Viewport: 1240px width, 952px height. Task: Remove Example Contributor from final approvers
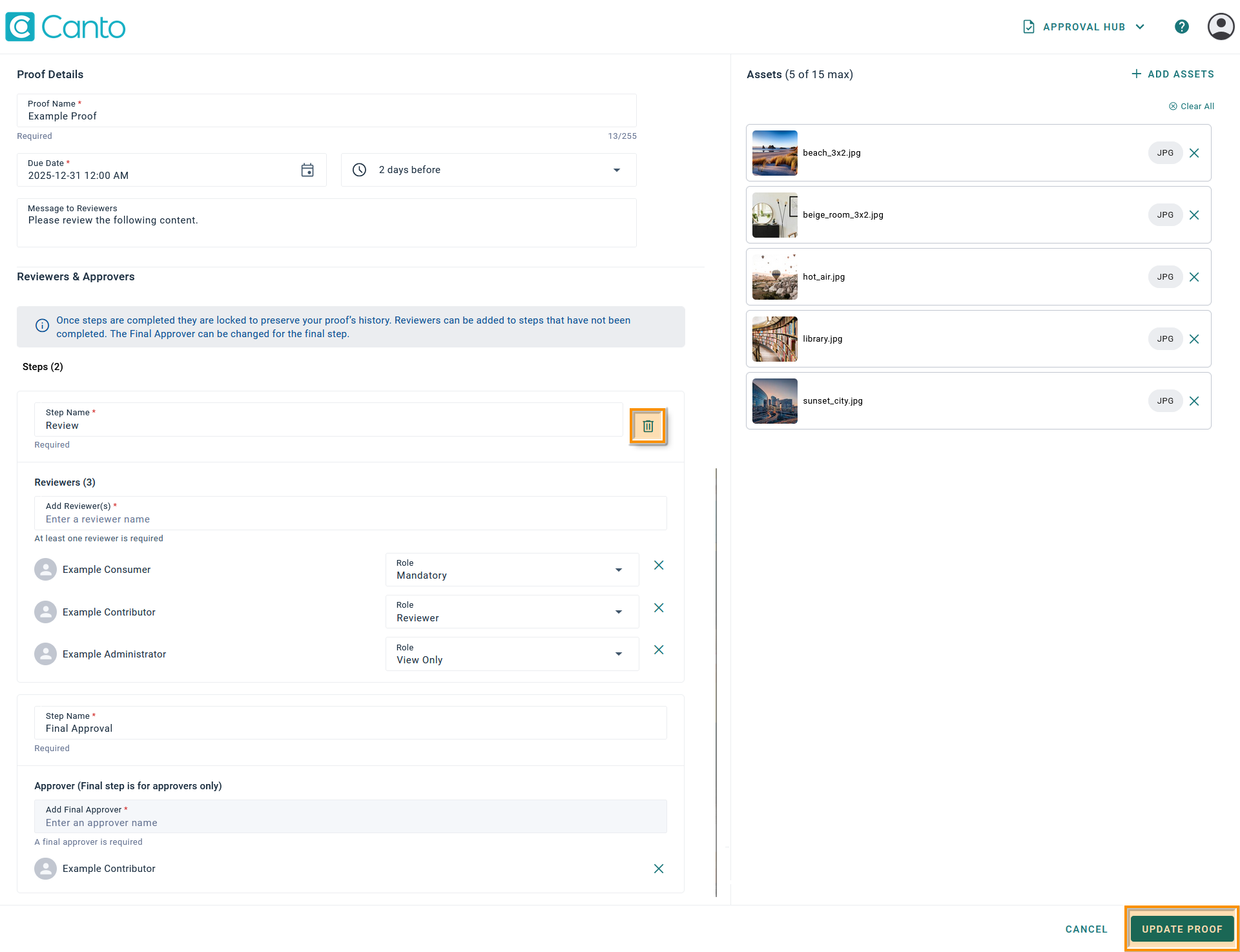tap(658, 869)
